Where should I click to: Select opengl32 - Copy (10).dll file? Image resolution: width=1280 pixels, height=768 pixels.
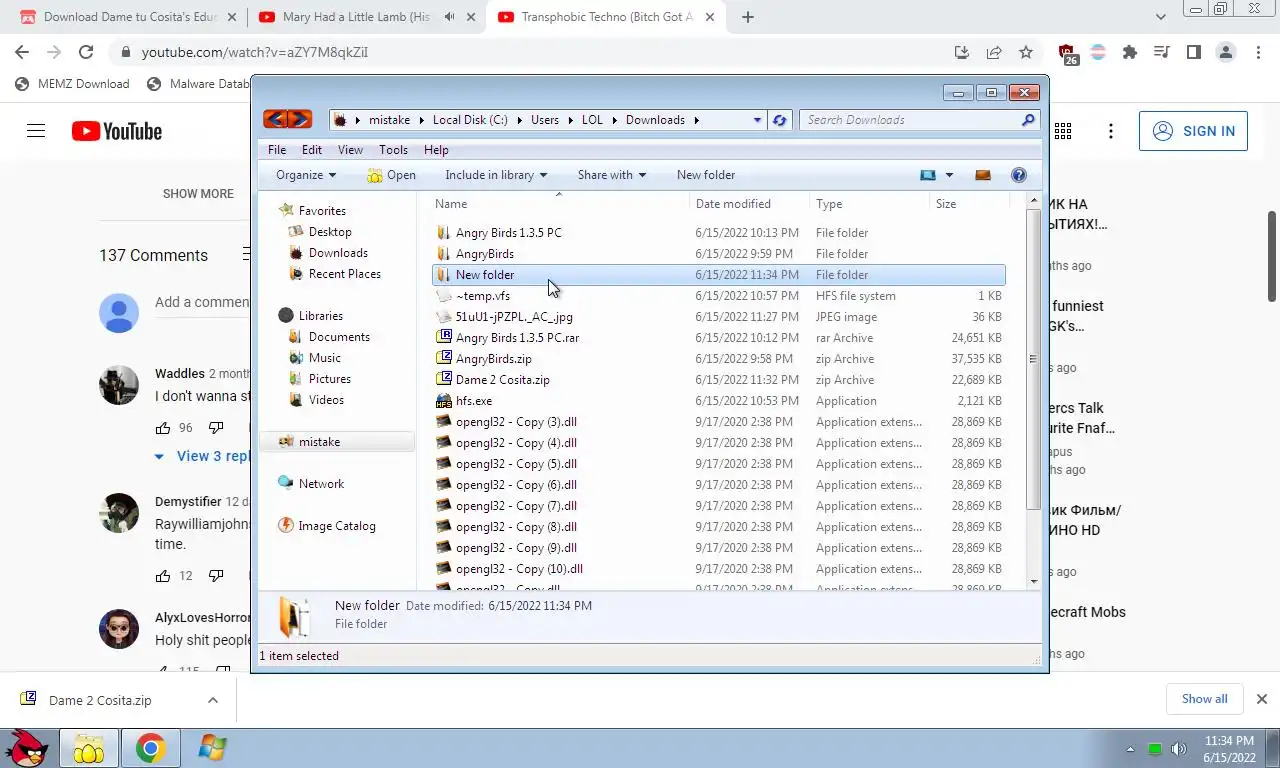tap(519, 569)
